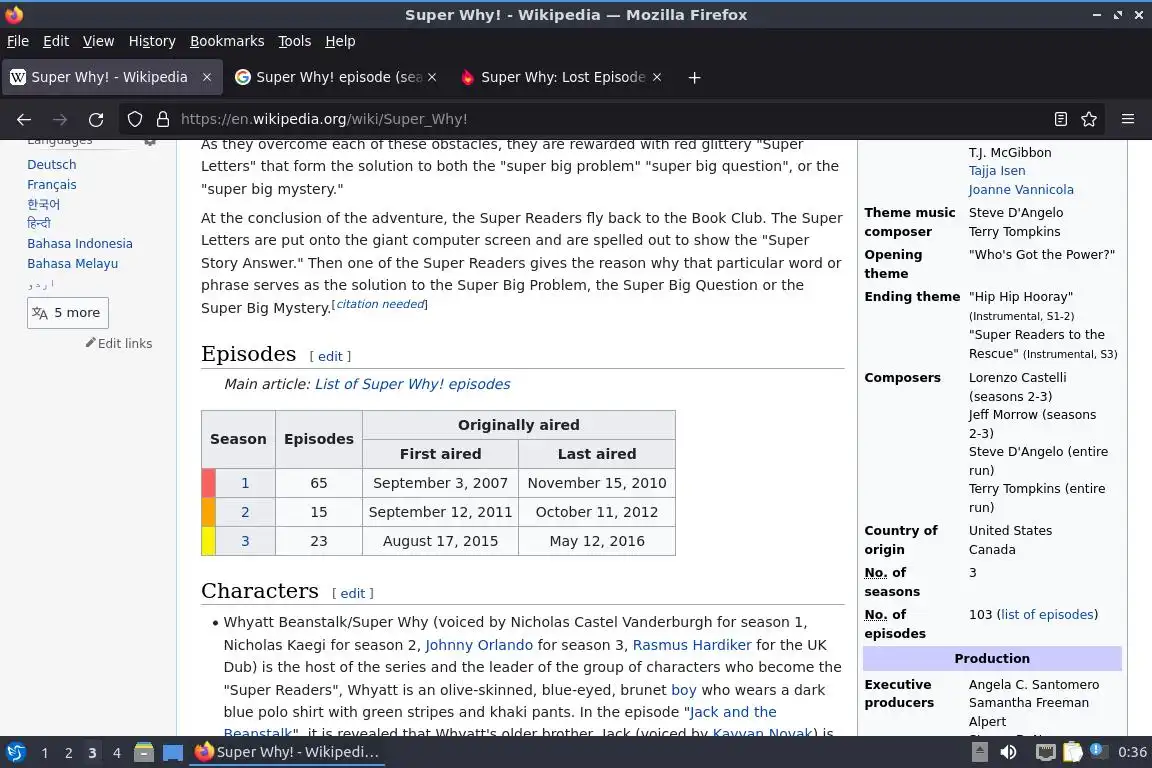Click edit link next to Episodes heading

point(330,356)
